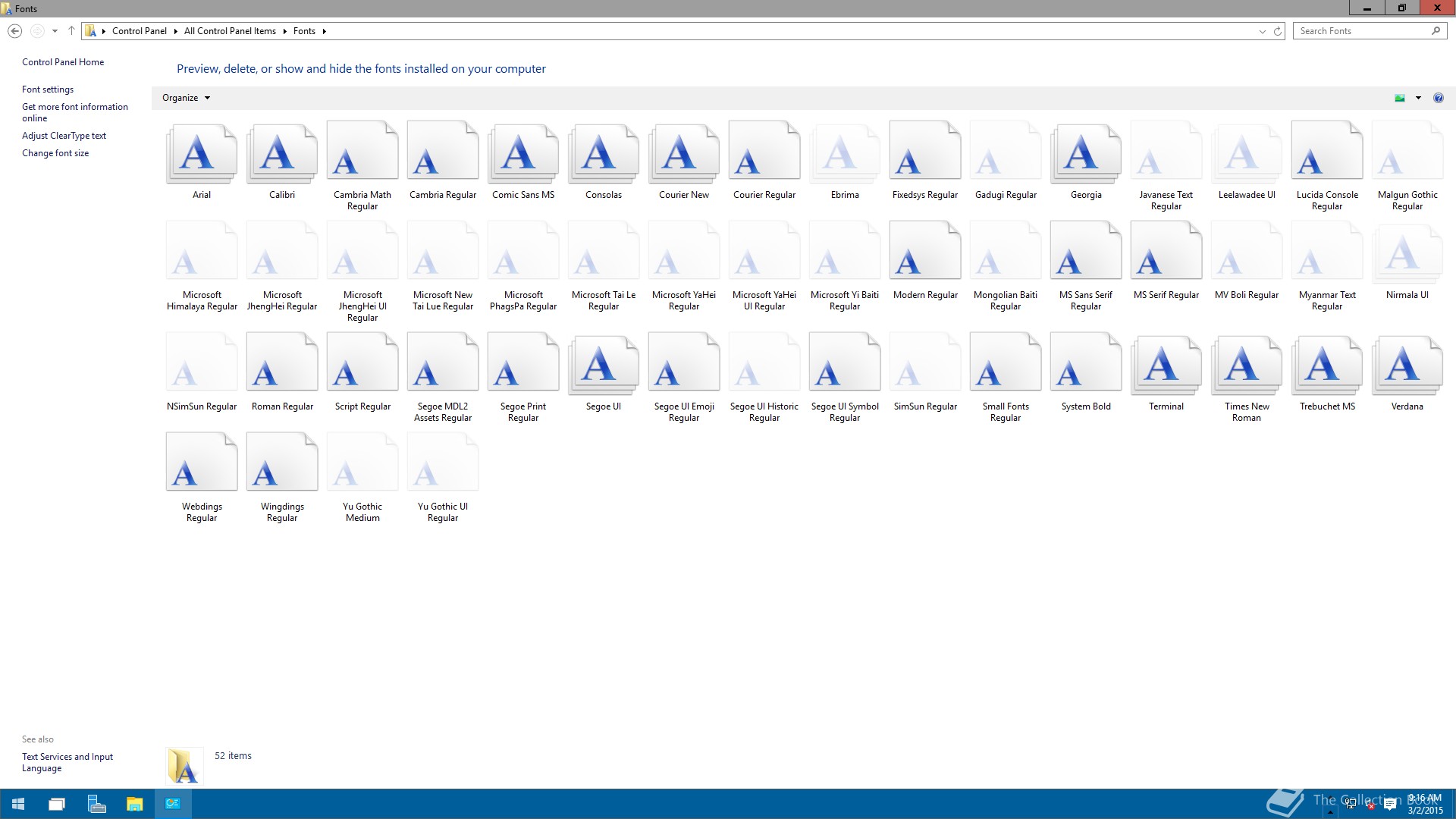Choose Microsoft YaHei Regular font

pyautogui.click(x=684, y=251)
